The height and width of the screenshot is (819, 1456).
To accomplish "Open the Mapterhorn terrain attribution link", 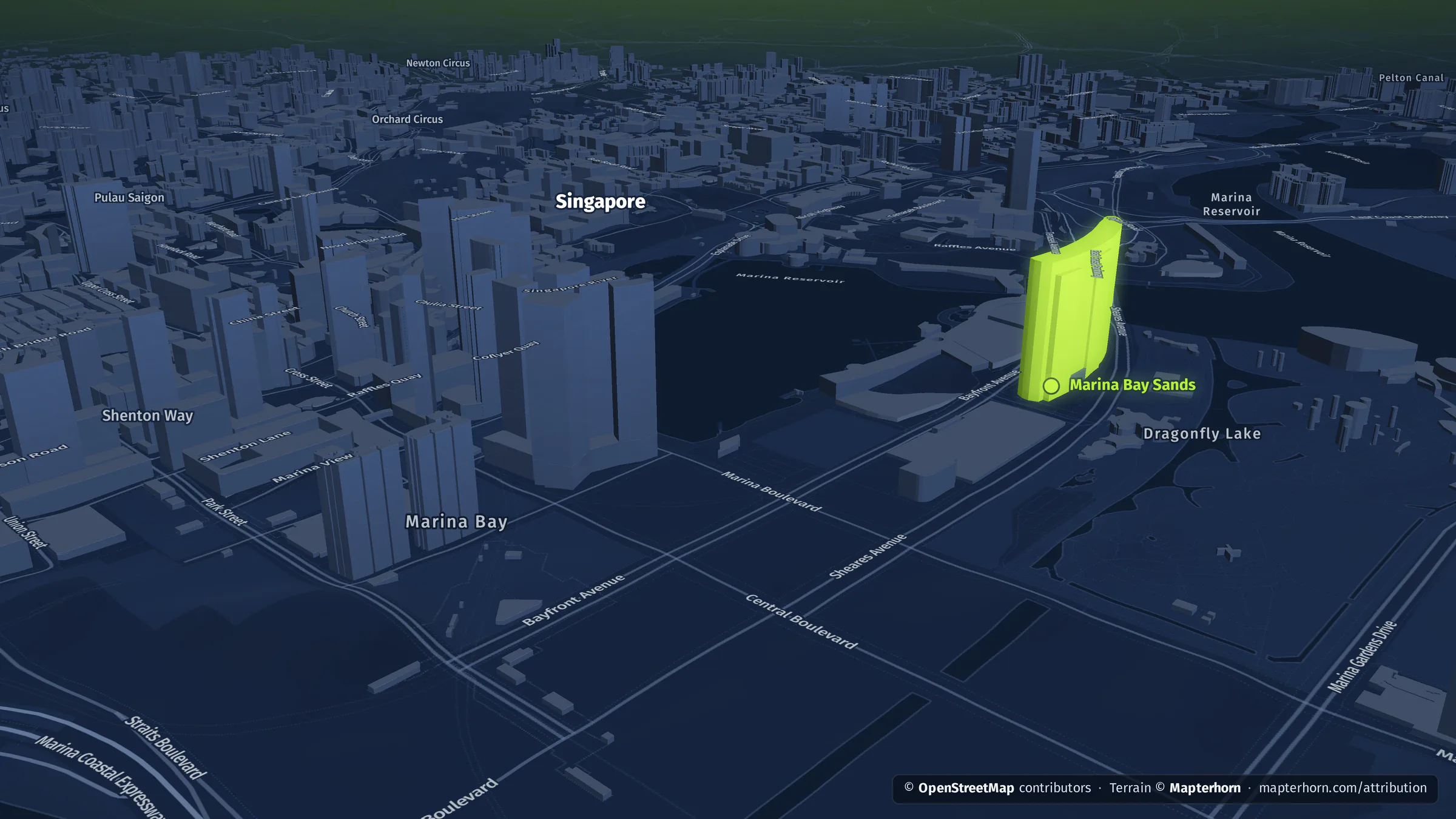I will coord(1205,788).
